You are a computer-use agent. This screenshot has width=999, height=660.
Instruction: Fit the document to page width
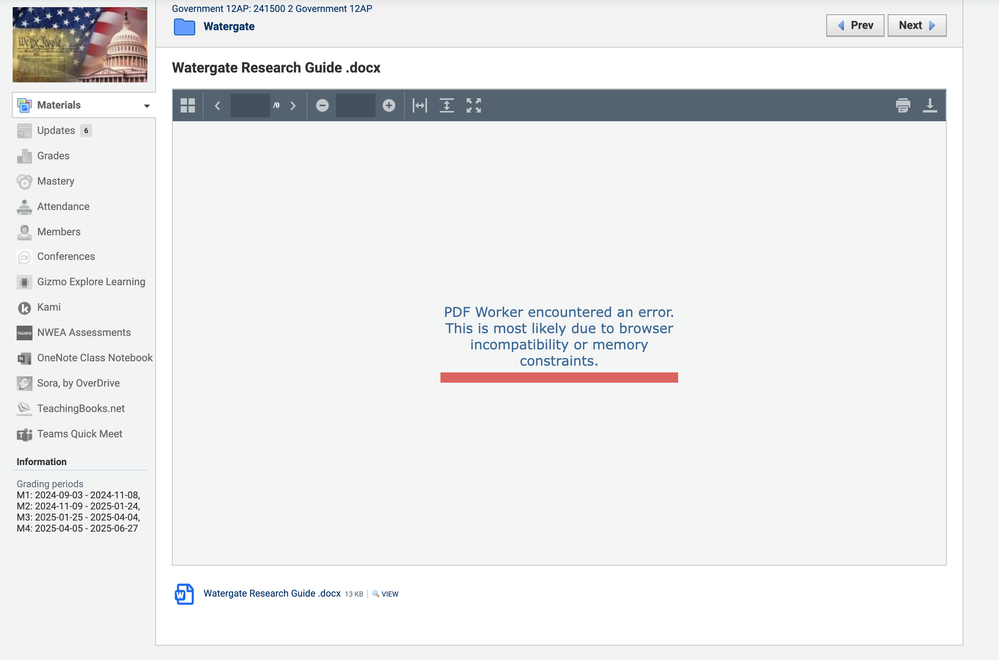[419, 105]
